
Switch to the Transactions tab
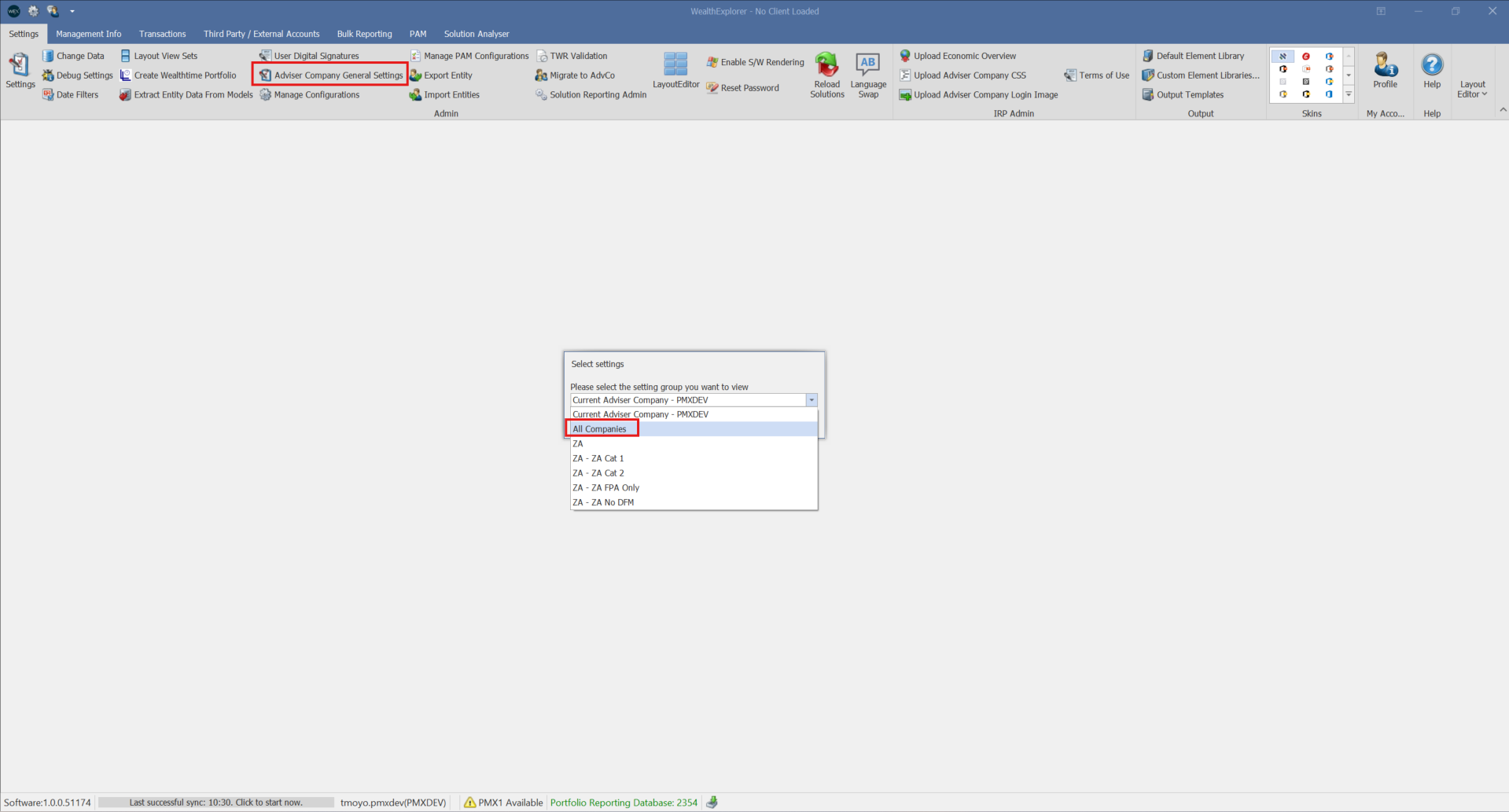(x=163, y=34)
